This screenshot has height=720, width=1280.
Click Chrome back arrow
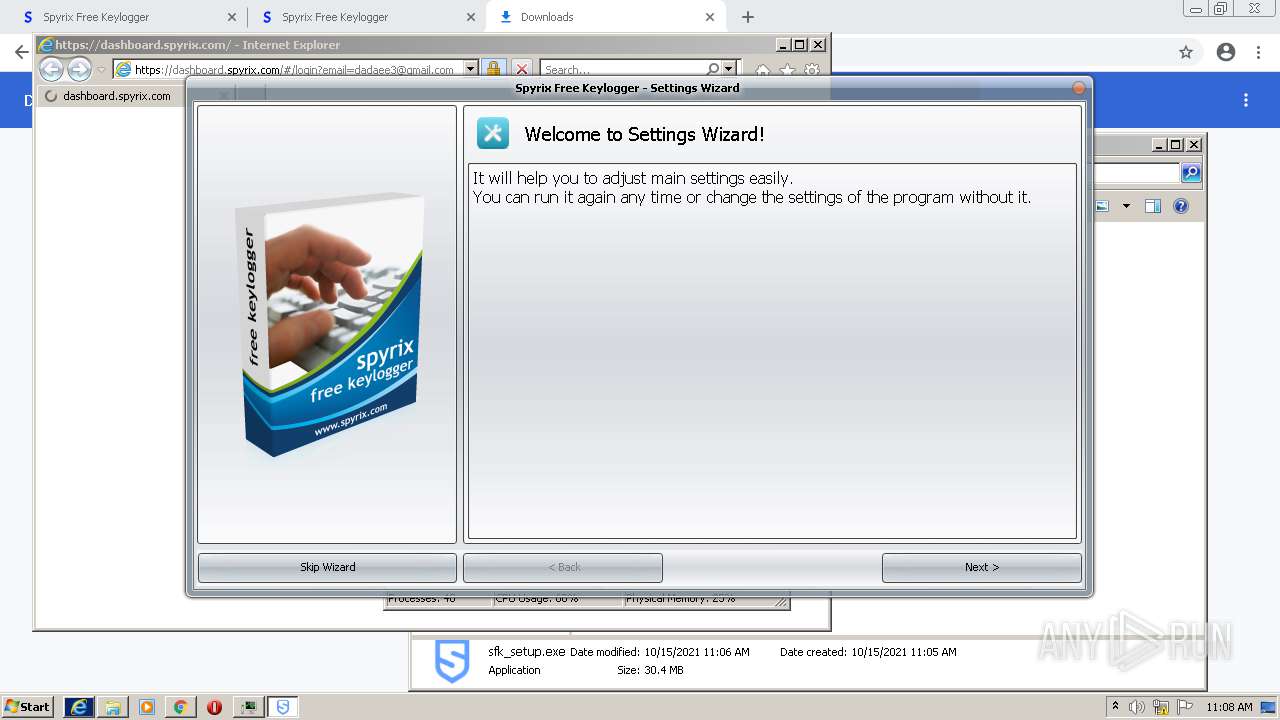point(21,52)
